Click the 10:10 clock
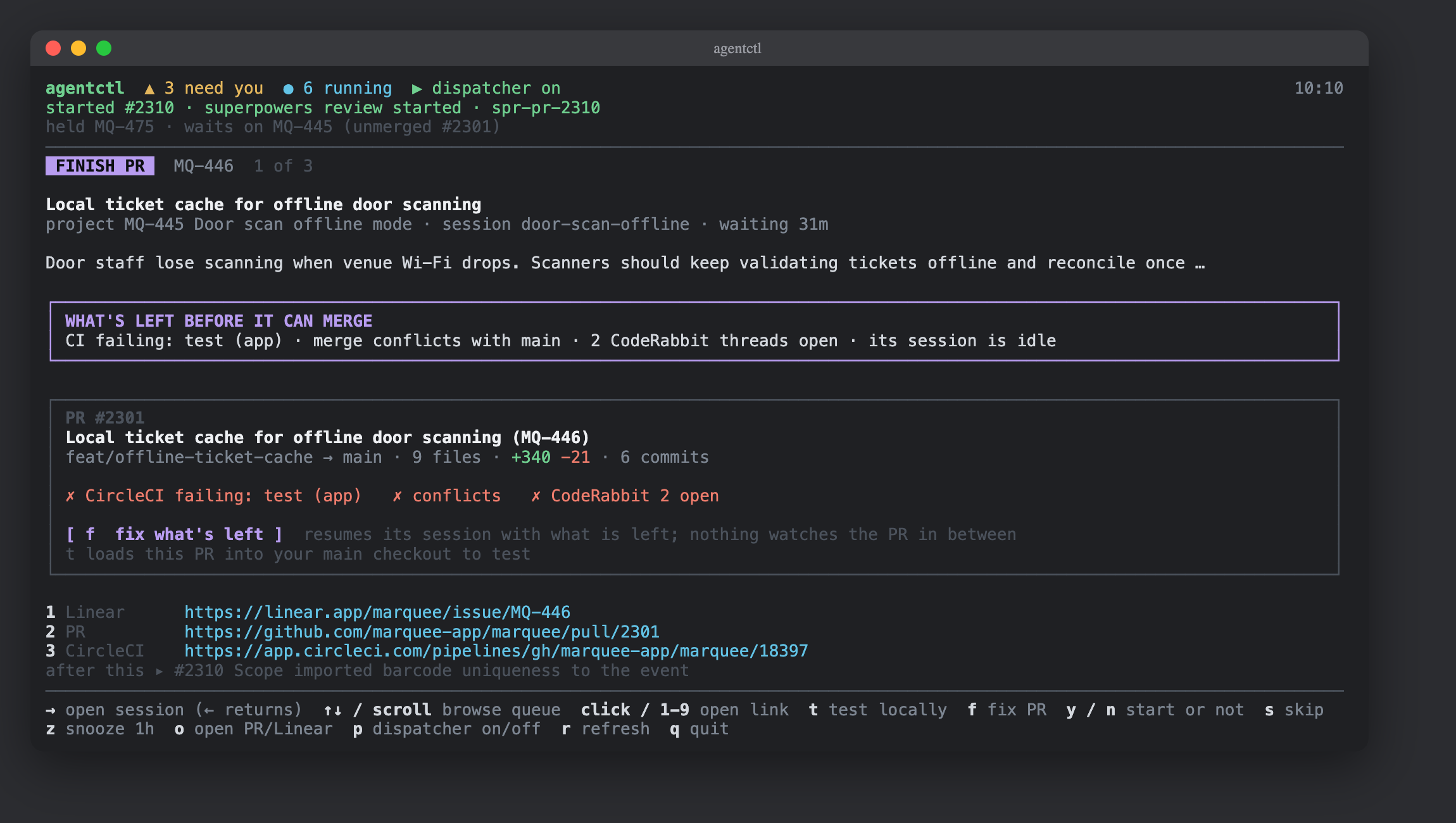This screenshot has height=823, width=1456. [x=1319, y=88]
